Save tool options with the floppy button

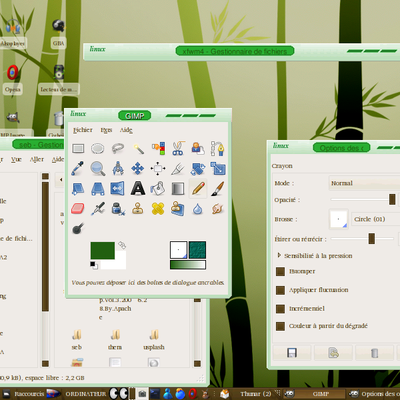click(x=292, y=353)
